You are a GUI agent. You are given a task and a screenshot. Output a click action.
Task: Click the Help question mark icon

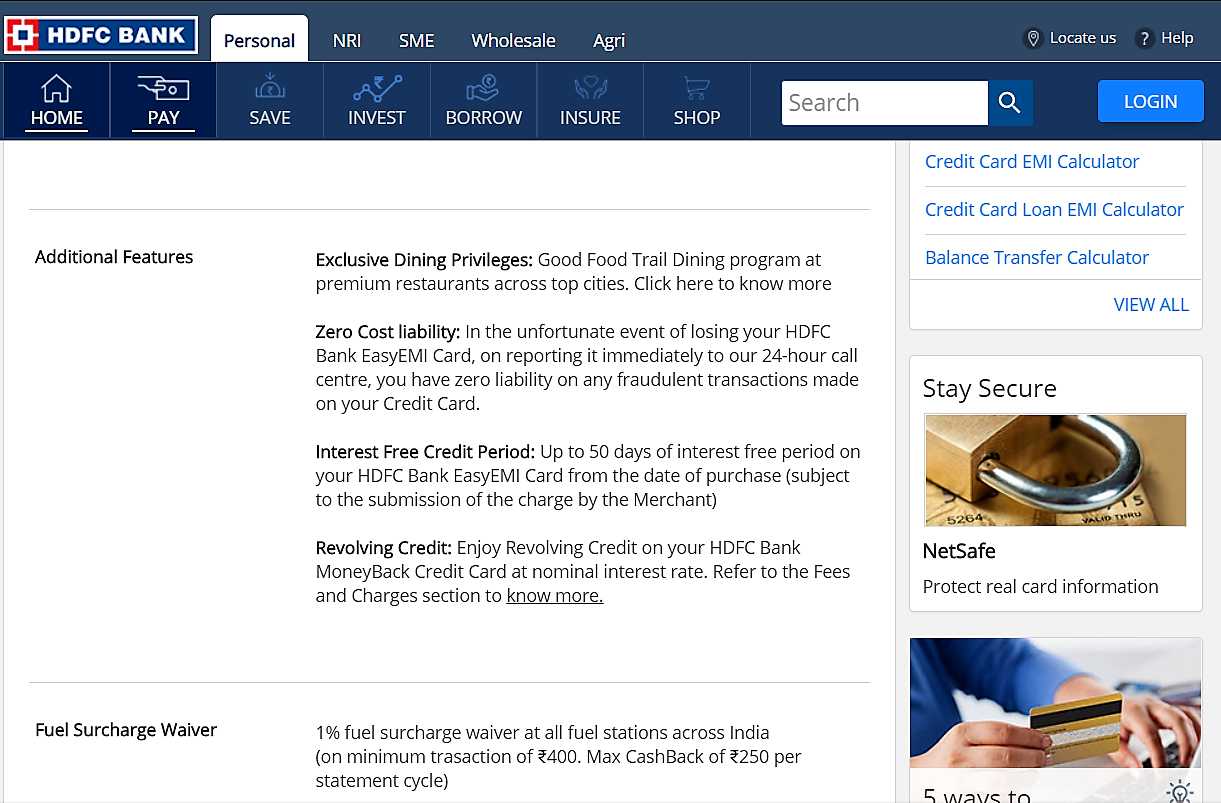pos(1145,38)
